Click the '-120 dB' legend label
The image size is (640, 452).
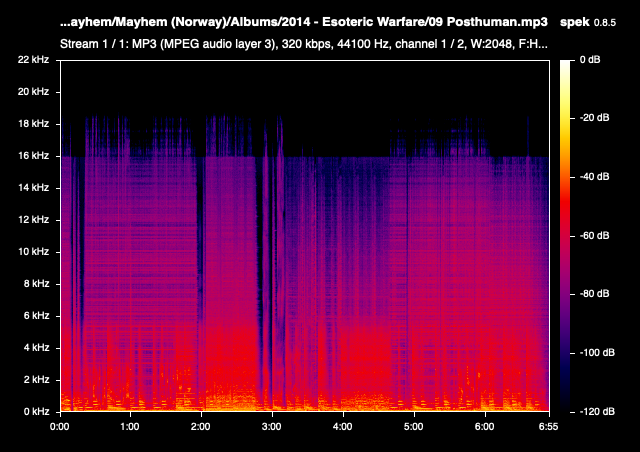(x=597, y=412)
